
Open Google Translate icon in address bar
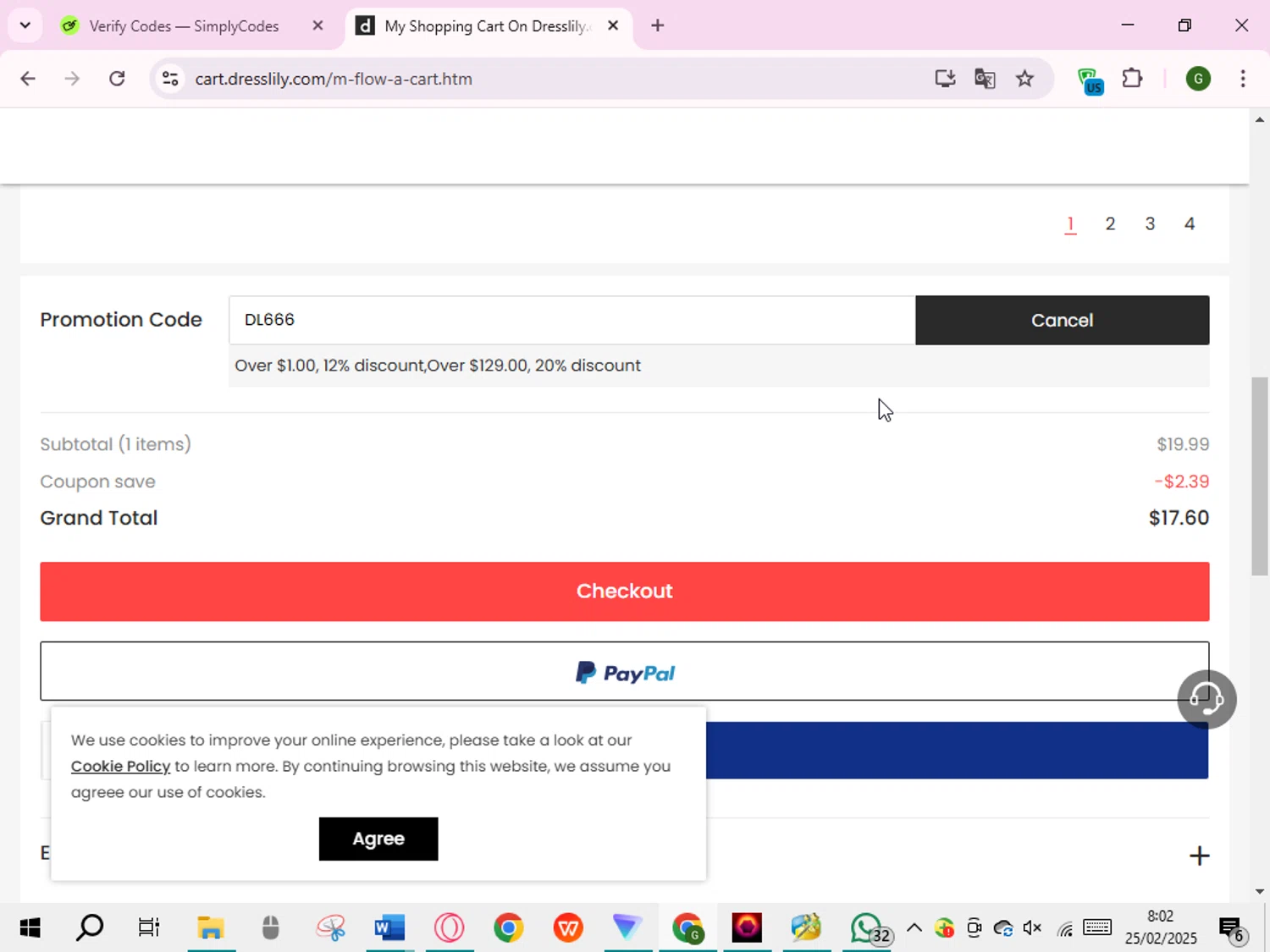[x=985, y=79]
